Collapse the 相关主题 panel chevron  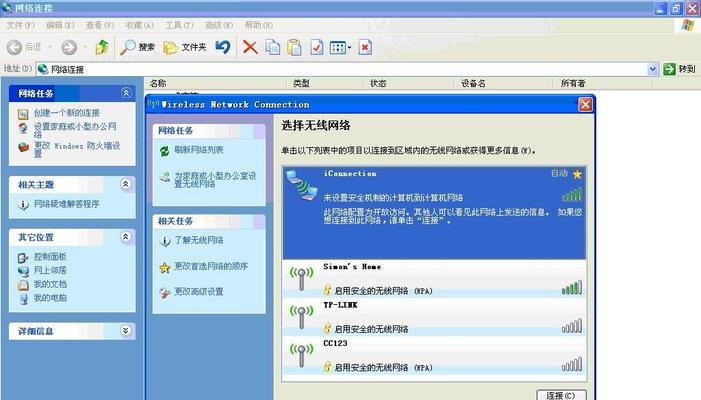126,184
